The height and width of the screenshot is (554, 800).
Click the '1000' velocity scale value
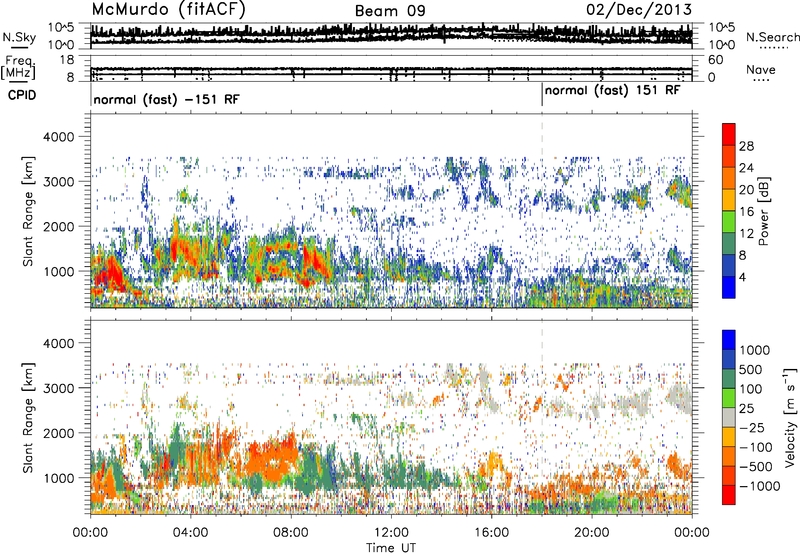(x=754, y=350)
